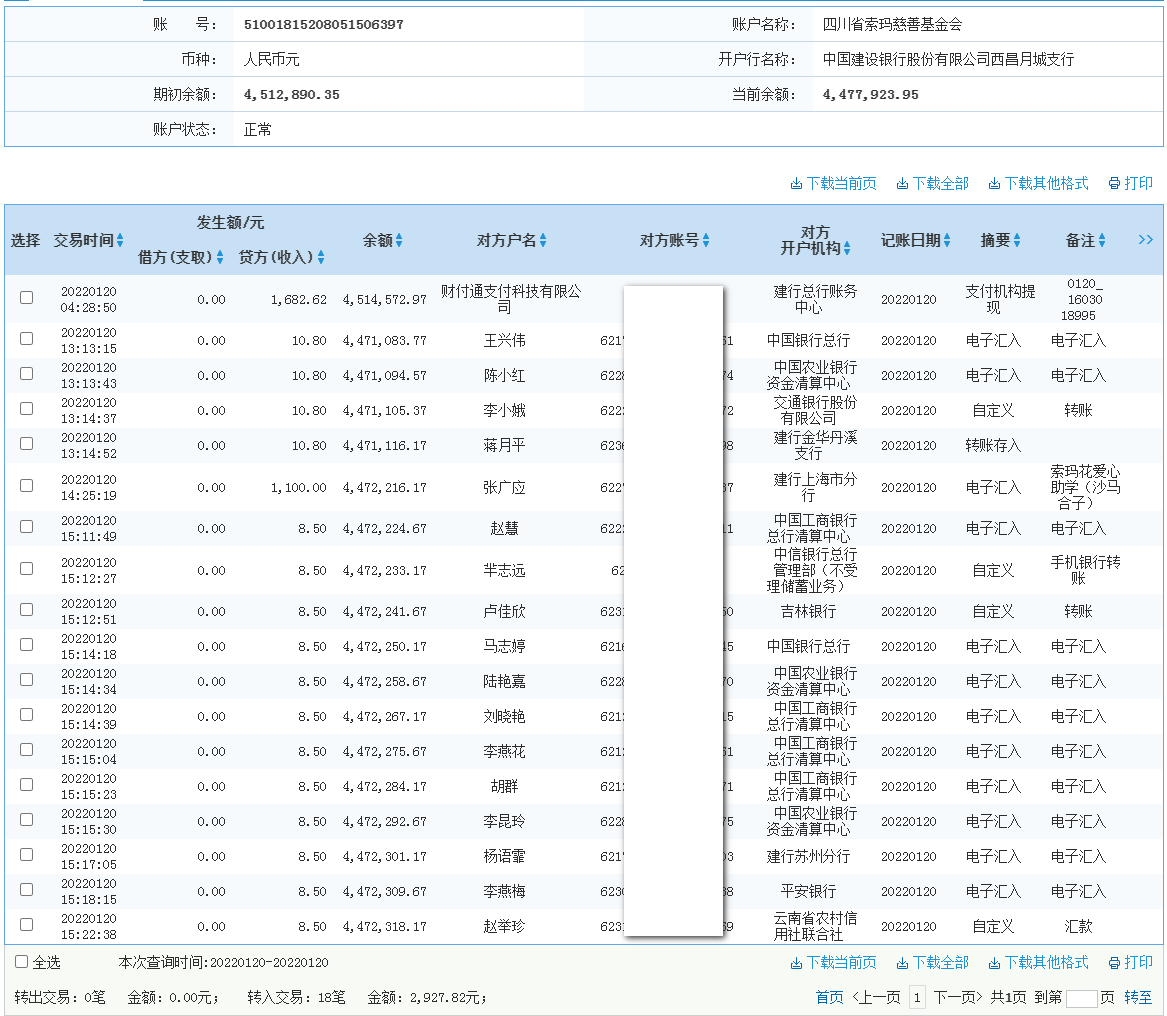Check the 李燕梅 transaction row
This screenshot has height=1016, width=1167.
tap(27, 889)
